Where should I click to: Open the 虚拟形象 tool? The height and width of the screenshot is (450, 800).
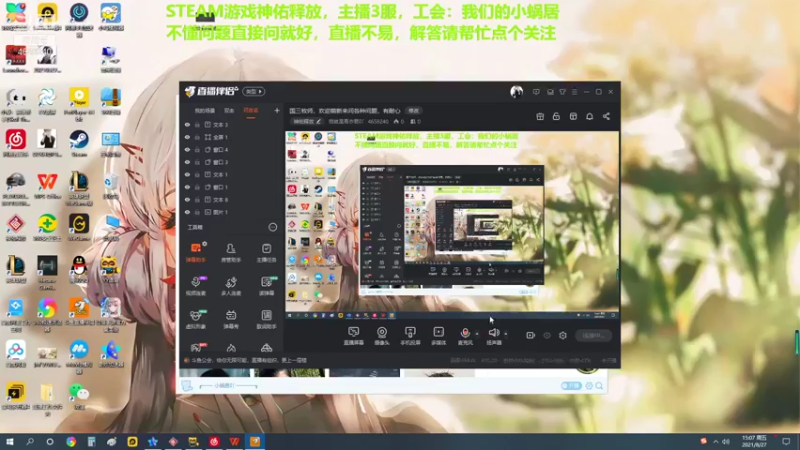point(196,319)
